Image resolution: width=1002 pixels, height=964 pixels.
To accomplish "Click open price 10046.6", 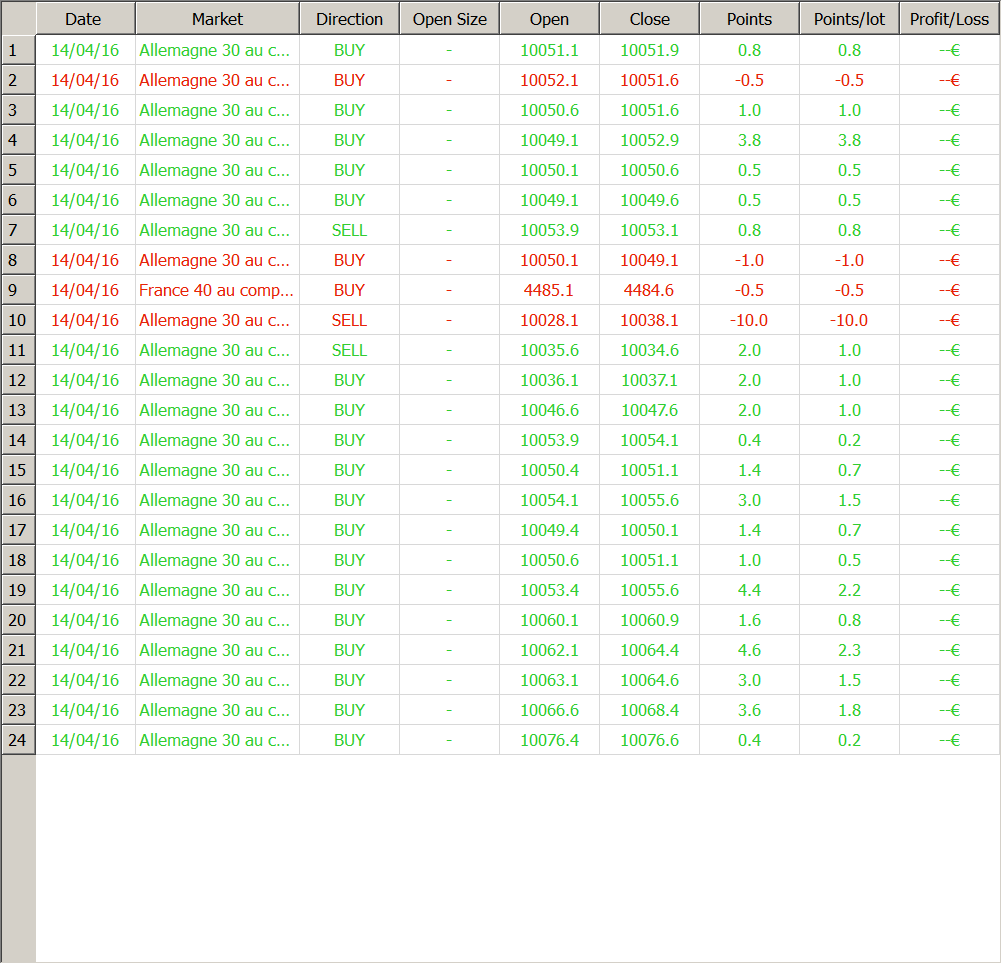I will [550, 410].
